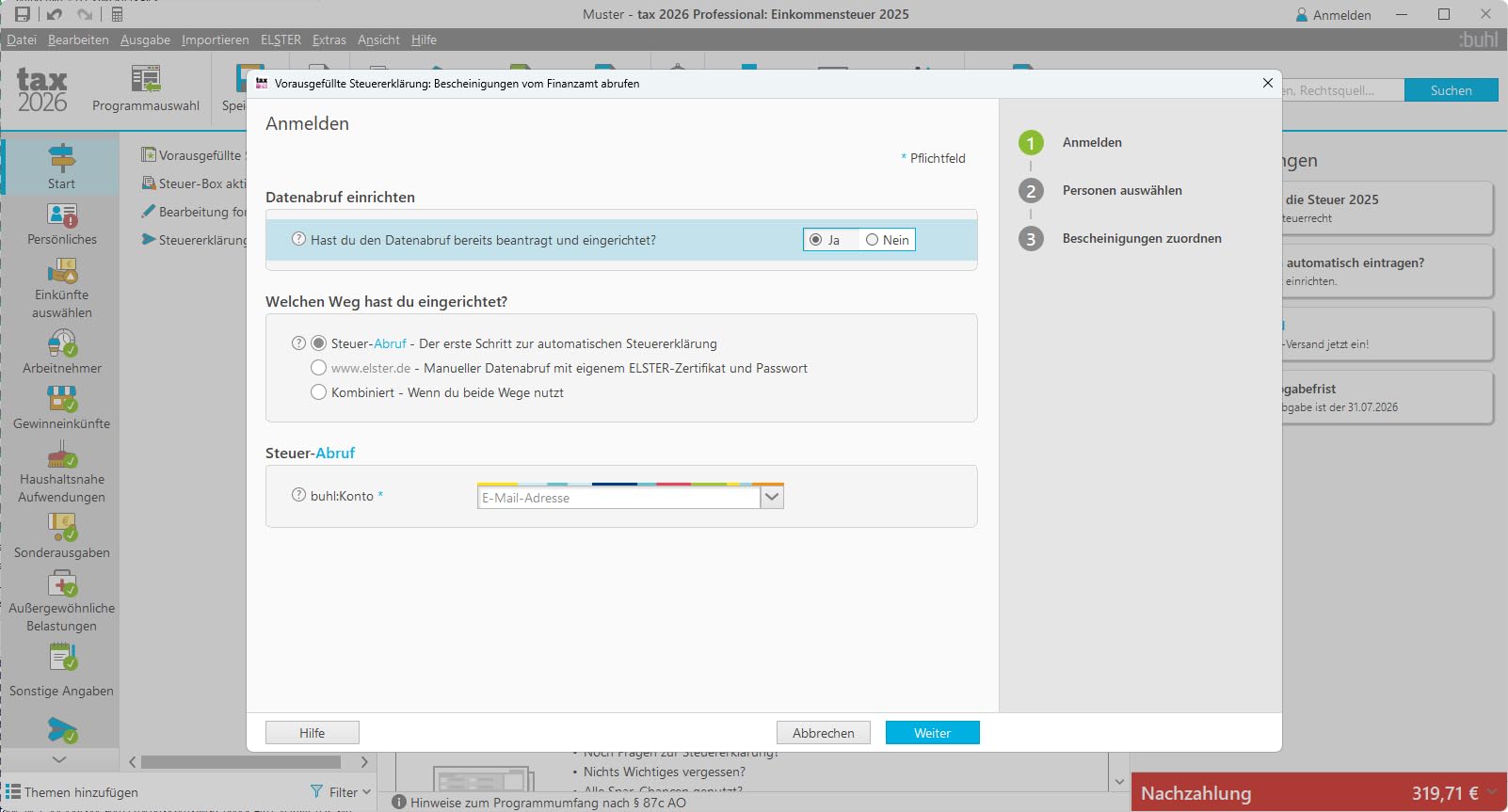The height and width of the screenshot is (812, 1508).
Task: Click the Bearbeitung tree item with pencil
Action: pyautogui.click(x=193, y=212)
